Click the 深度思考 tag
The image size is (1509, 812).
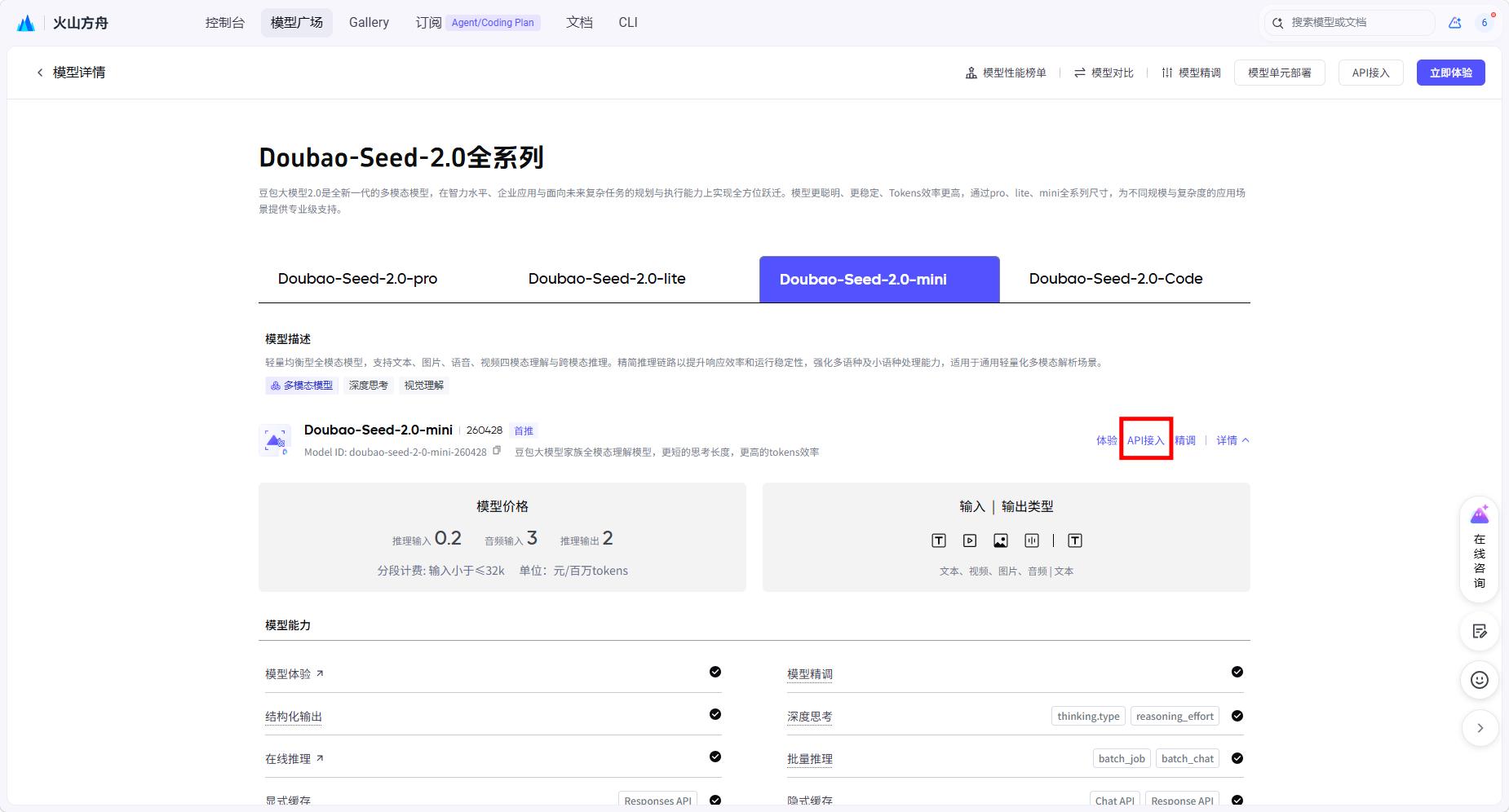point(369,386)
